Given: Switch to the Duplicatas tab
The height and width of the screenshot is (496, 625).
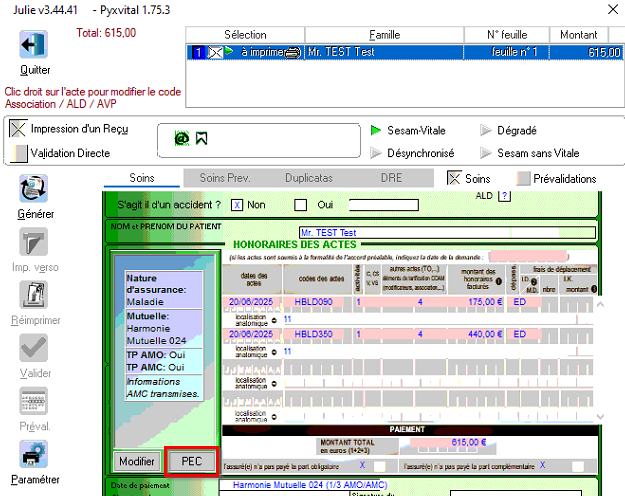Looking at the screenshot, I should 309,178.
